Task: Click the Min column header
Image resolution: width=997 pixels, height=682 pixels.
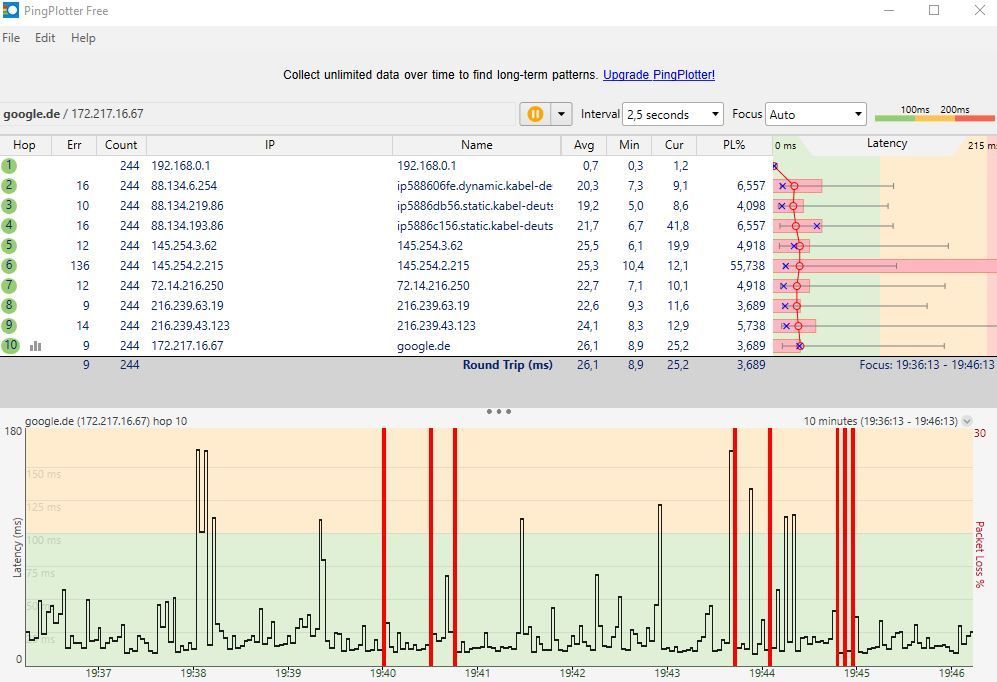Action: [629, 145]
